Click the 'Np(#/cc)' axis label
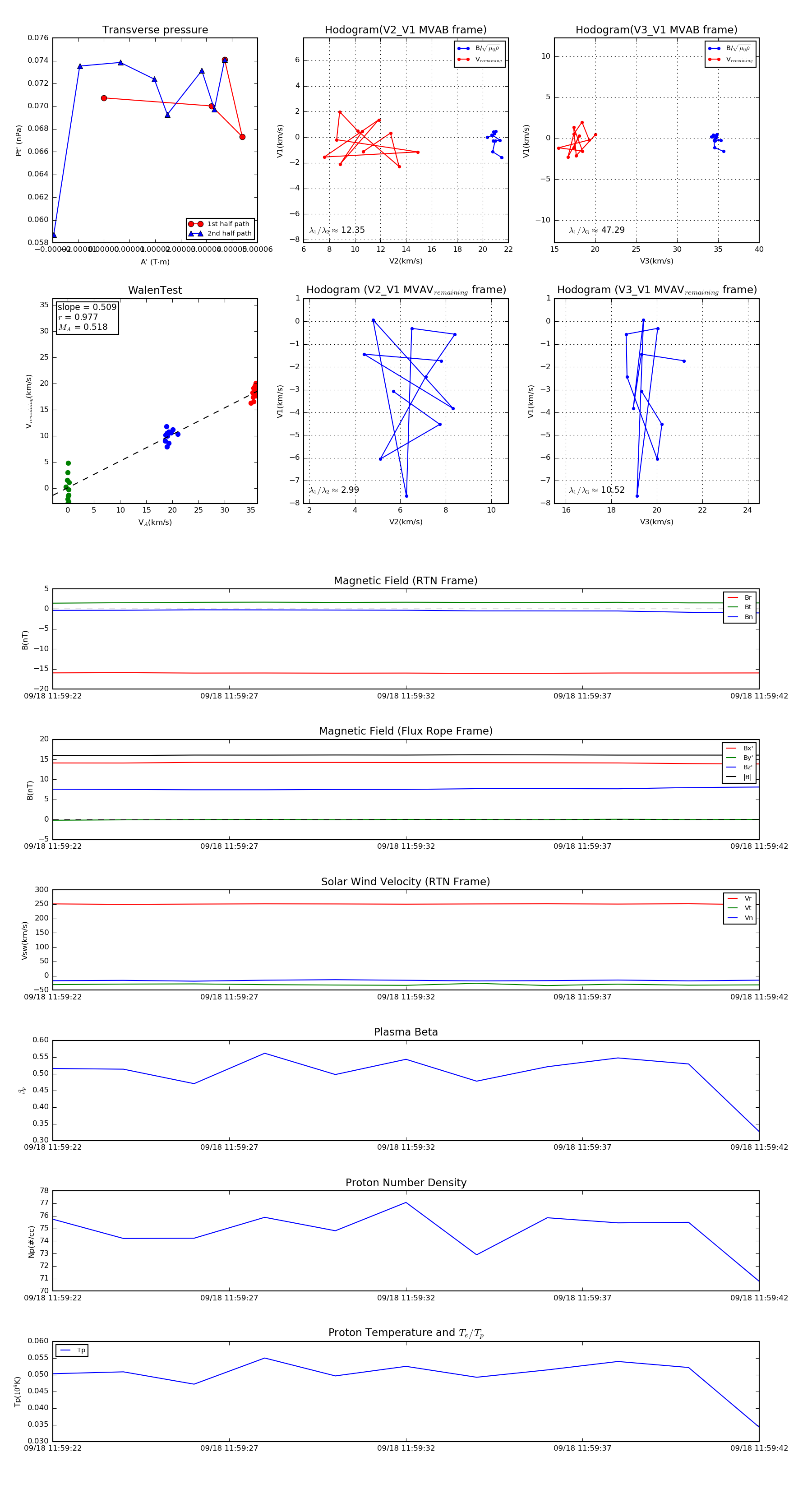Viewport: 812px width, 1489px height. (31, 1241)
